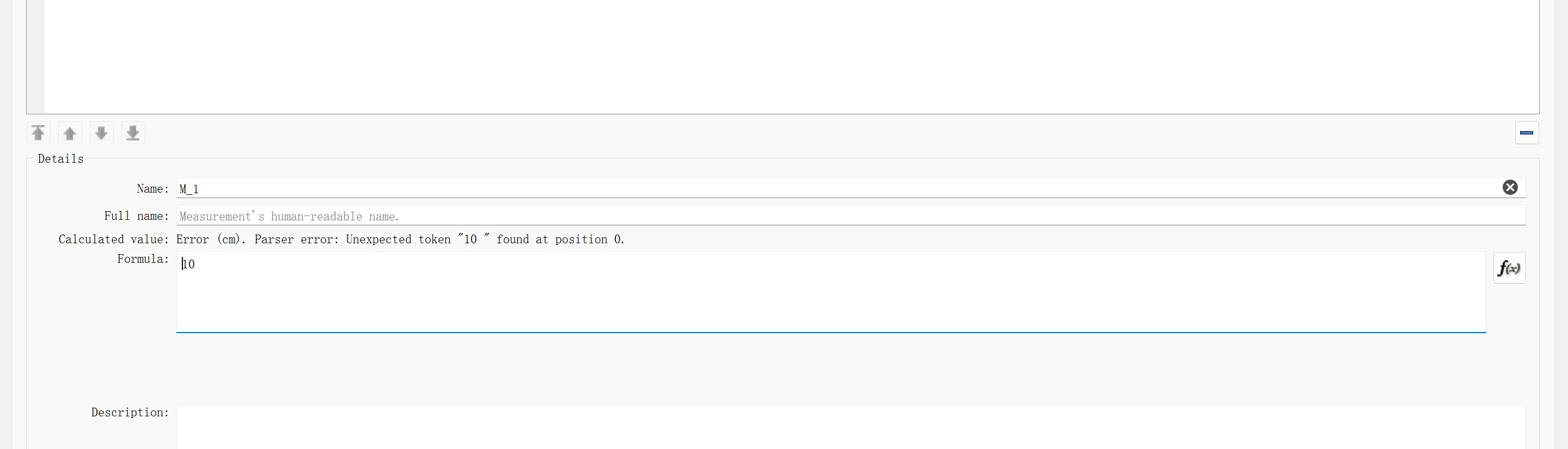This screenshot has width=1568, height=449.
Task: Remove measurement with the minus button
Action: click(1526, 133)
